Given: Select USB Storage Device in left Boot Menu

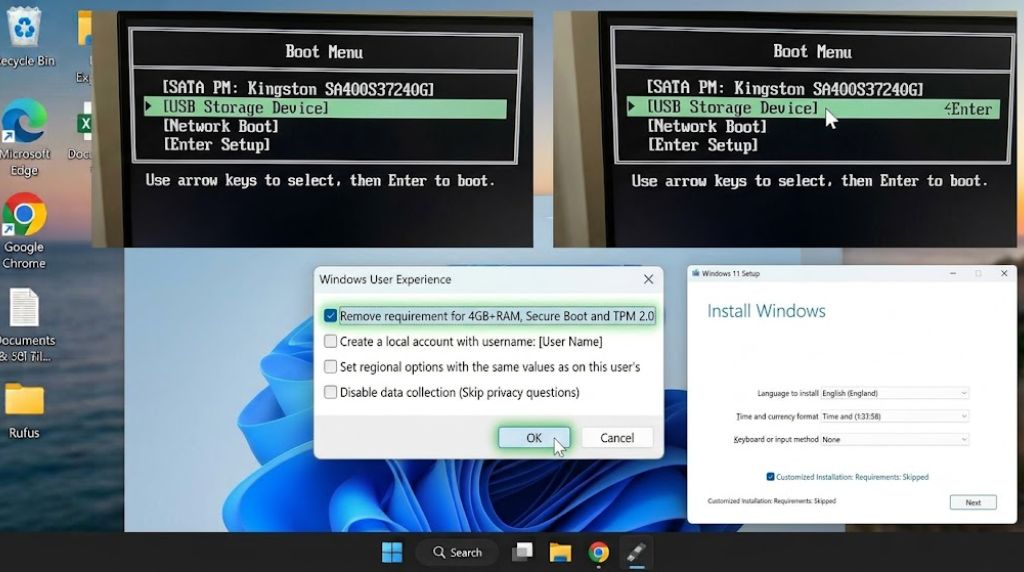Looking at the screenshot, I should click(x=325, y=108).
